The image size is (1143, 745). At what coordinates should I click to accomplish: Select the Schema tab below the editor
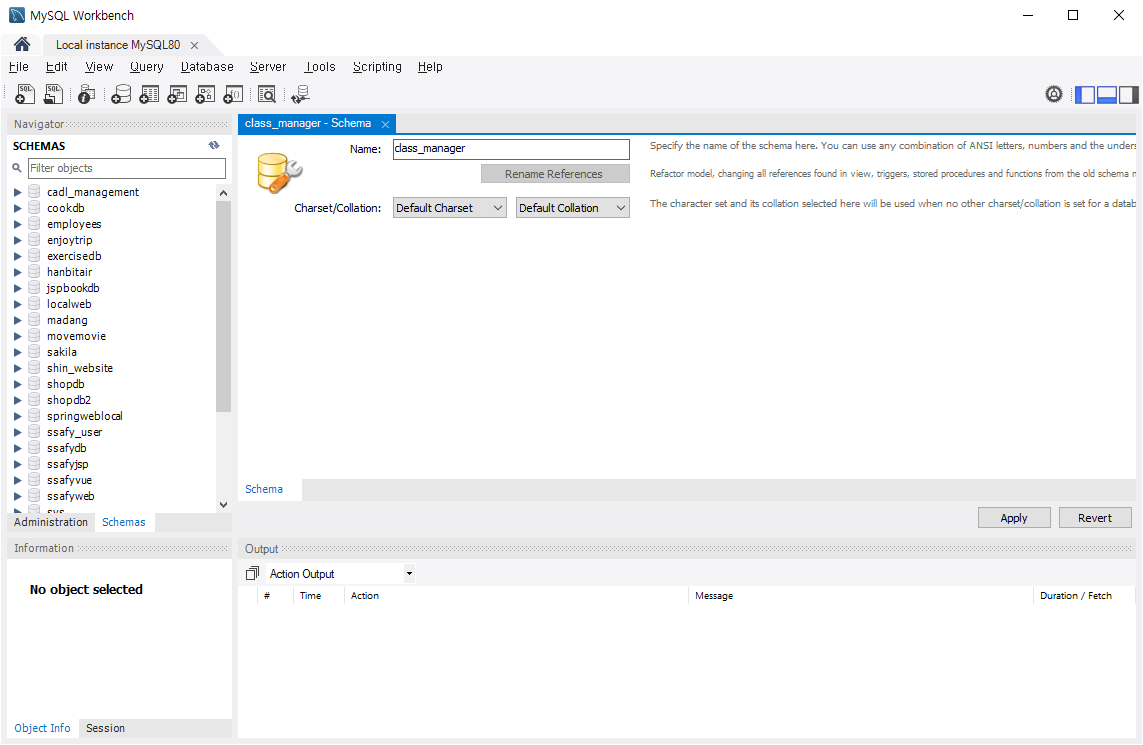tap(264, 489)
